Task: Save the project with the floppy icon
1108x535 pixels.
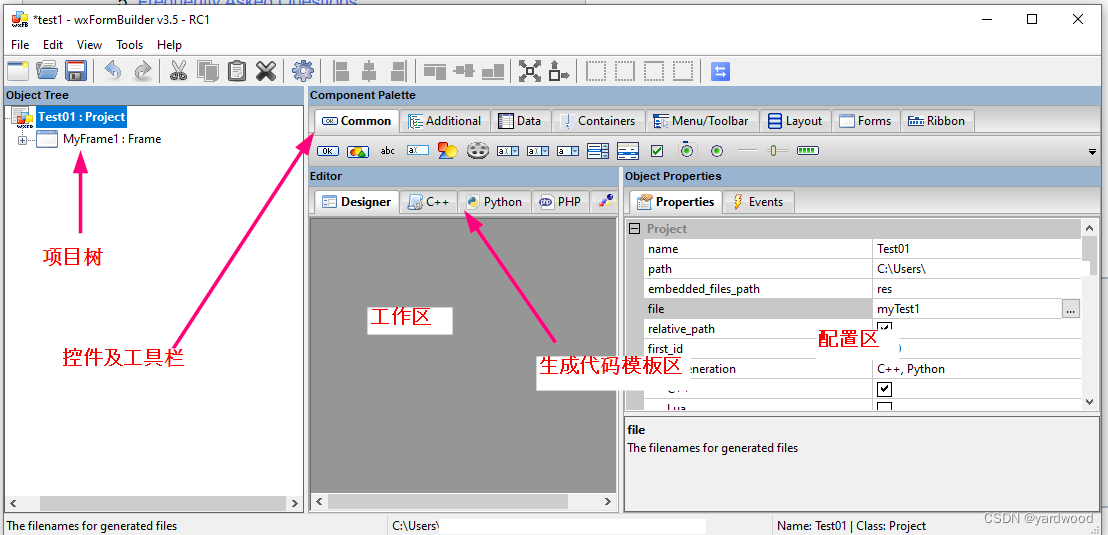Action: (x=76, y=71)
